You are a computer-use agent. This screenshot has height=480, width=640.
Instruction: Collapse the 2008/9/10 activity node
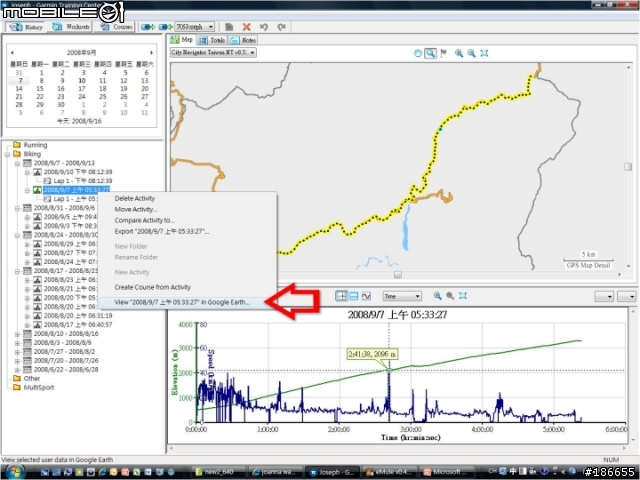[27, 172]
